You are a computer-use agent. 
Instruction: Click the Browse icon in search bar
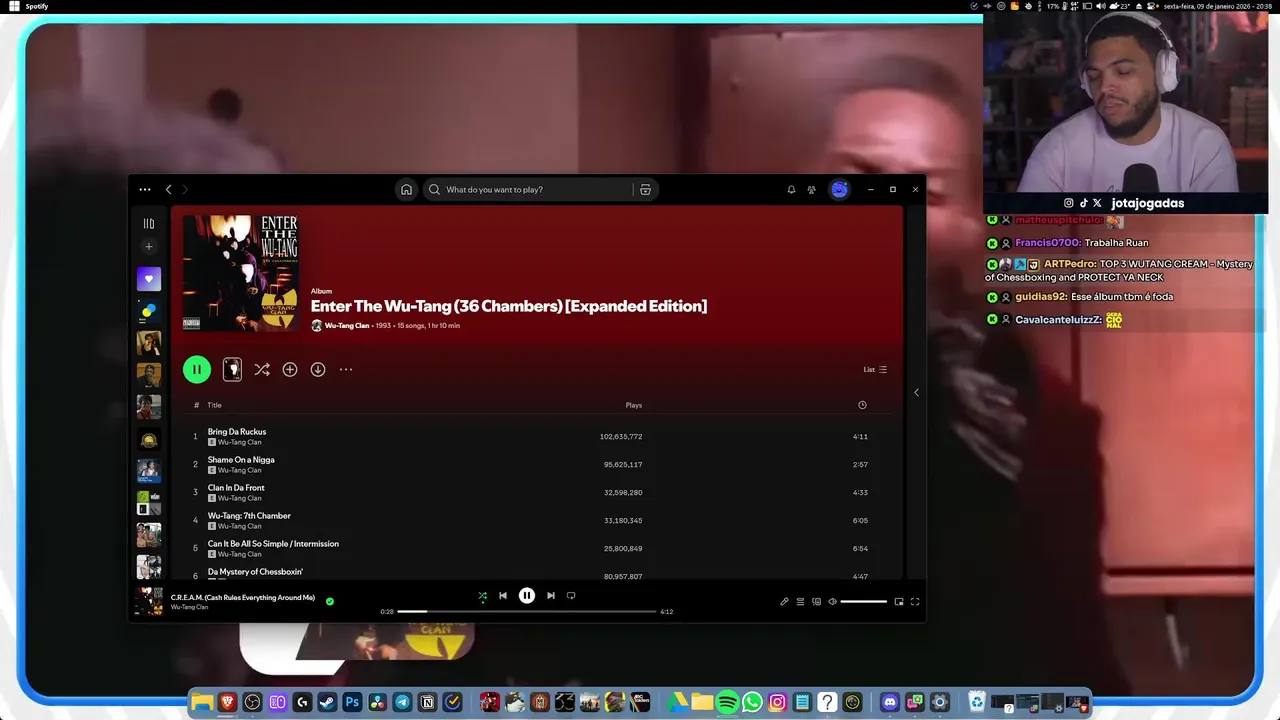645,189
